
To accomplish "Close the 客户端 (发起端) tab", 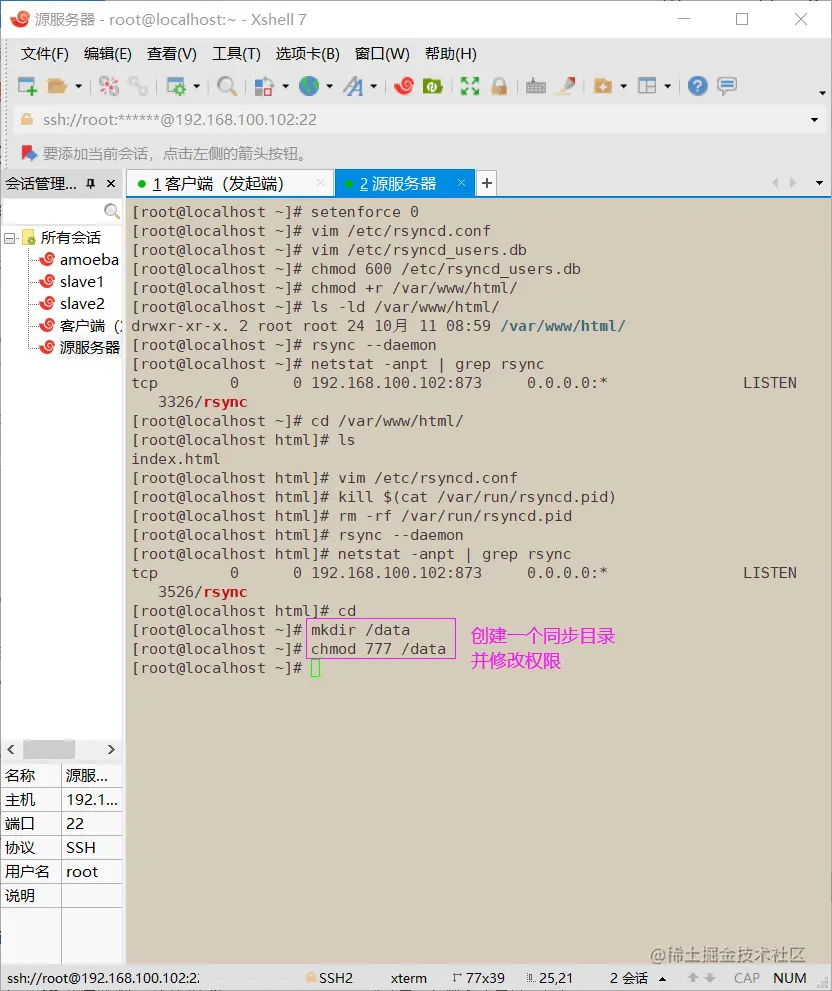I will pos(321,183).
